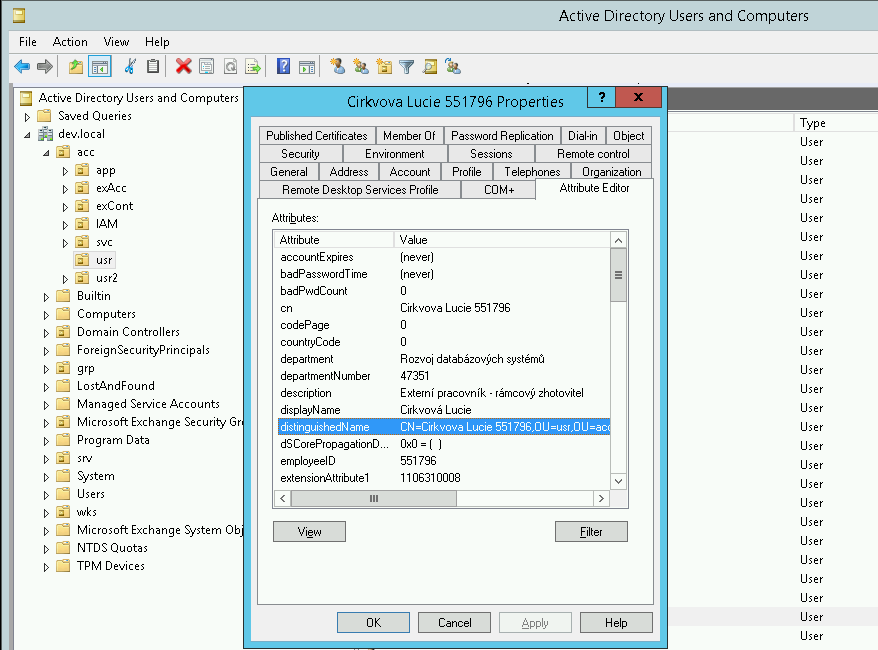Click the dialog's question mark help button
The image size is (878, 650).
point(601,97)
